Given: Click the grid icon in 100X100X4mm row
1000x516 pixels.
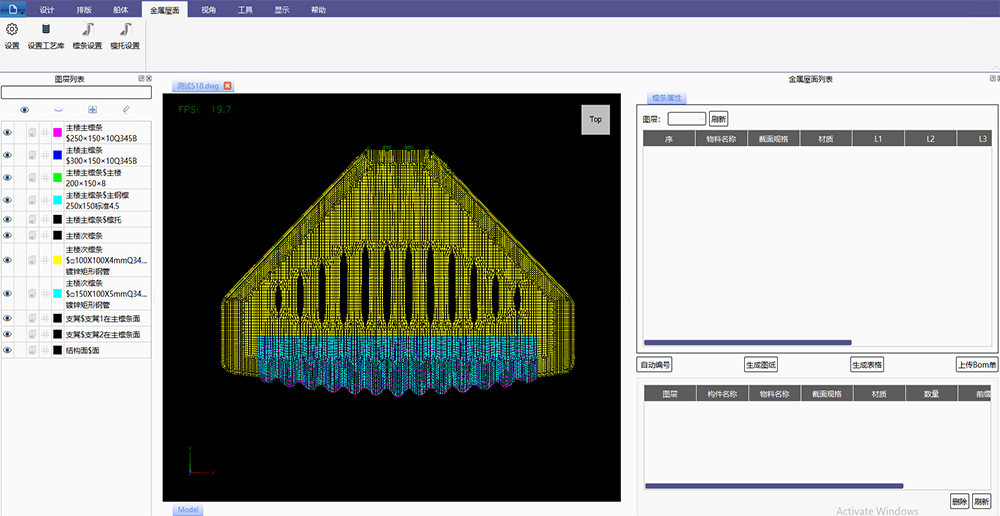Looking at the screenshot, I should pos(45,260).
